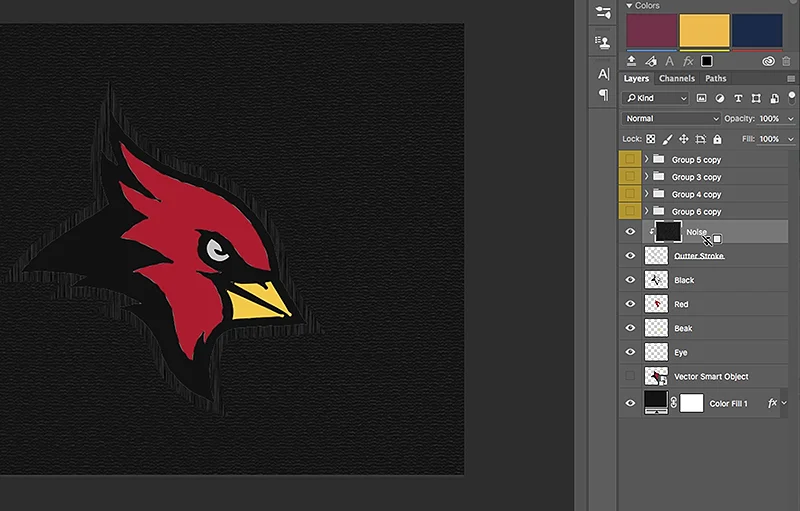Filter layers by type layers icon

point(738,98)
